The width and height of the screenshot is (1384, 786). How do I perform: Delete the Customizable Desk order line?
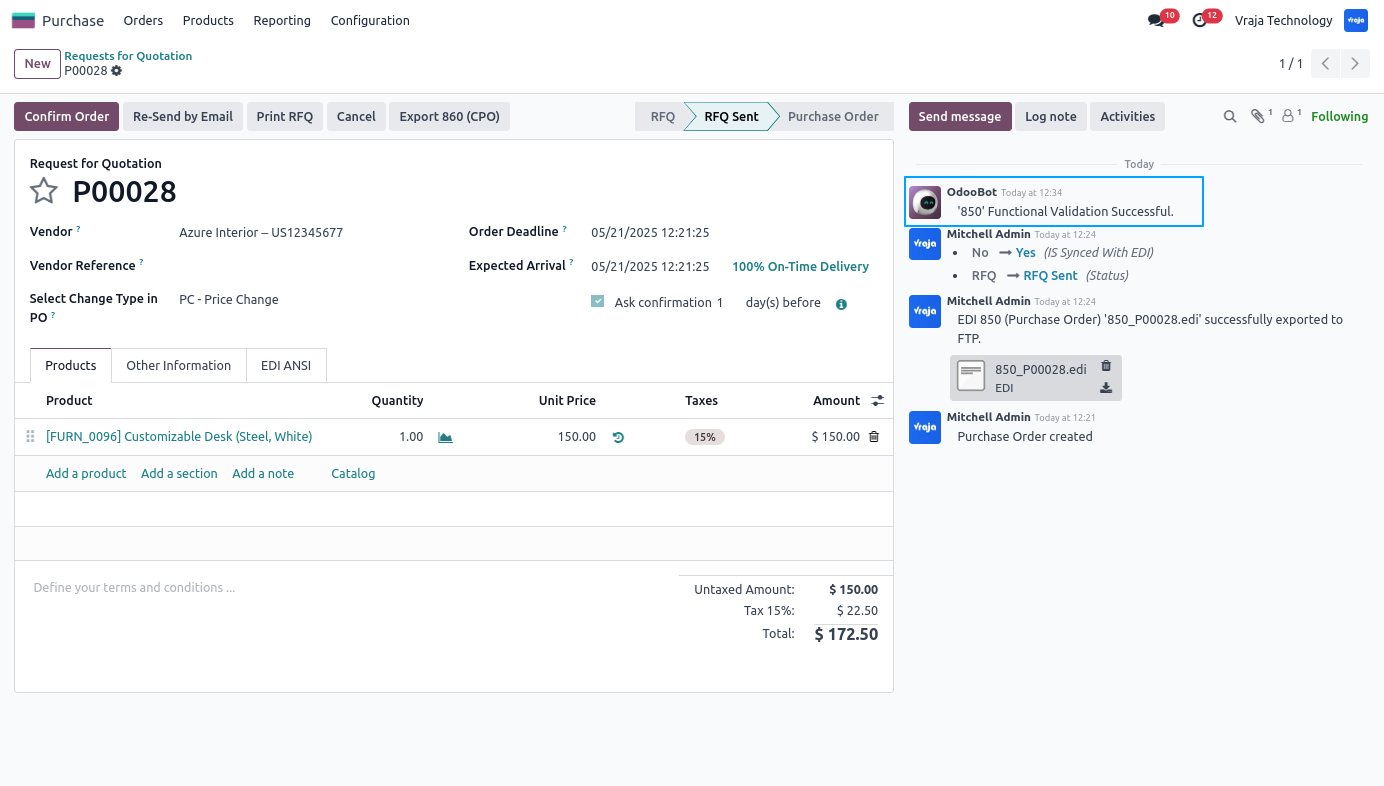pos(874,437)
